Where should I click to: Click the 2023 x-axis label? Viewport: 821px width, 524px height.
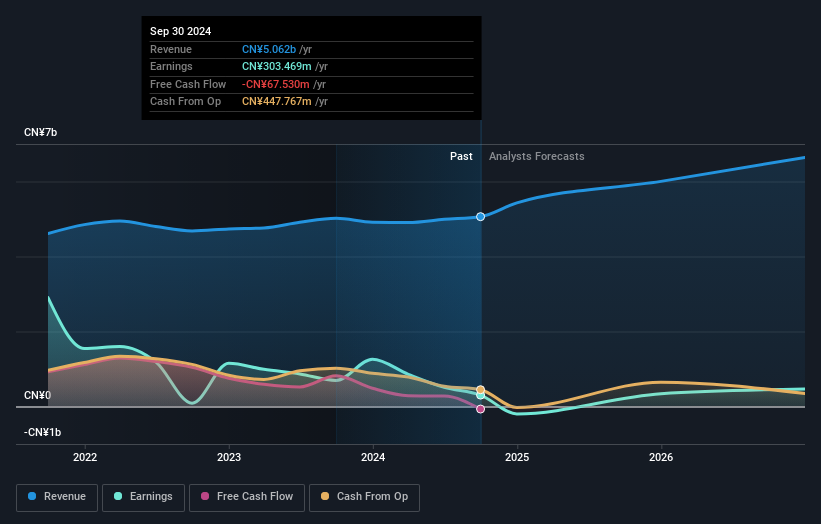[x=229, y=457]
